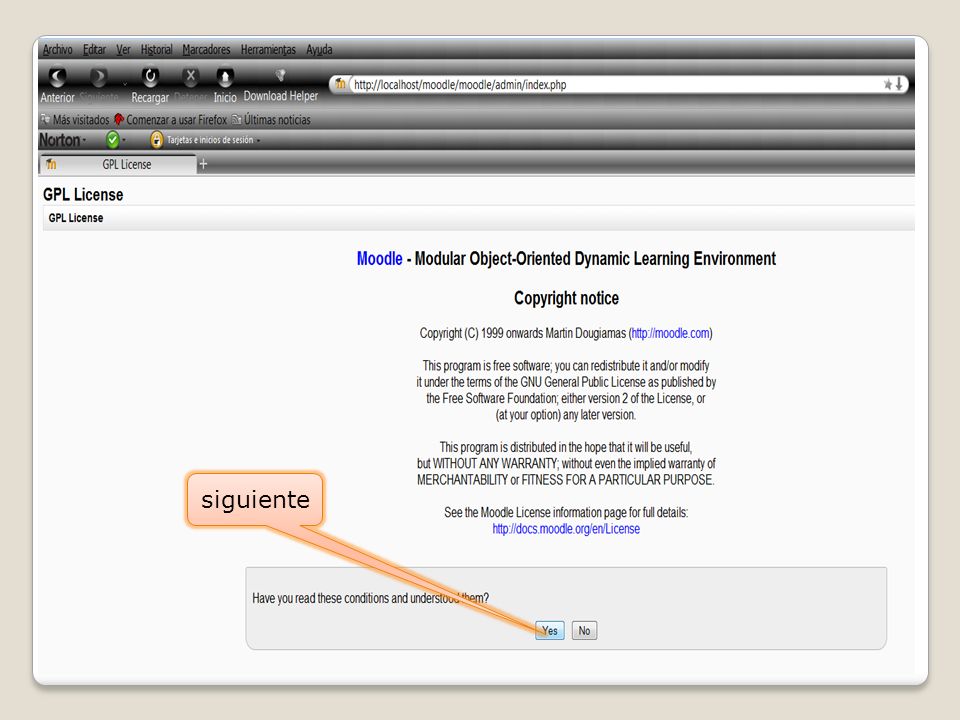Select the GPL License browser tab
The height and width of the screenshot is (720, 960).
point(119,164)
